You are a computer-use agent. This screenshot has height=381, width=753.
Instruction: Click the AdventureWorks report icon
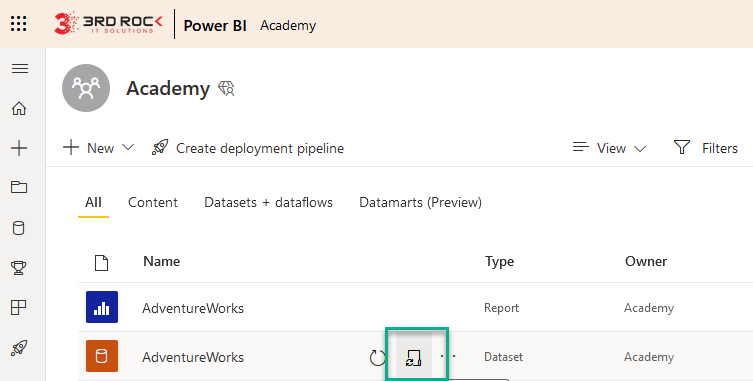[x=102, y=307]
